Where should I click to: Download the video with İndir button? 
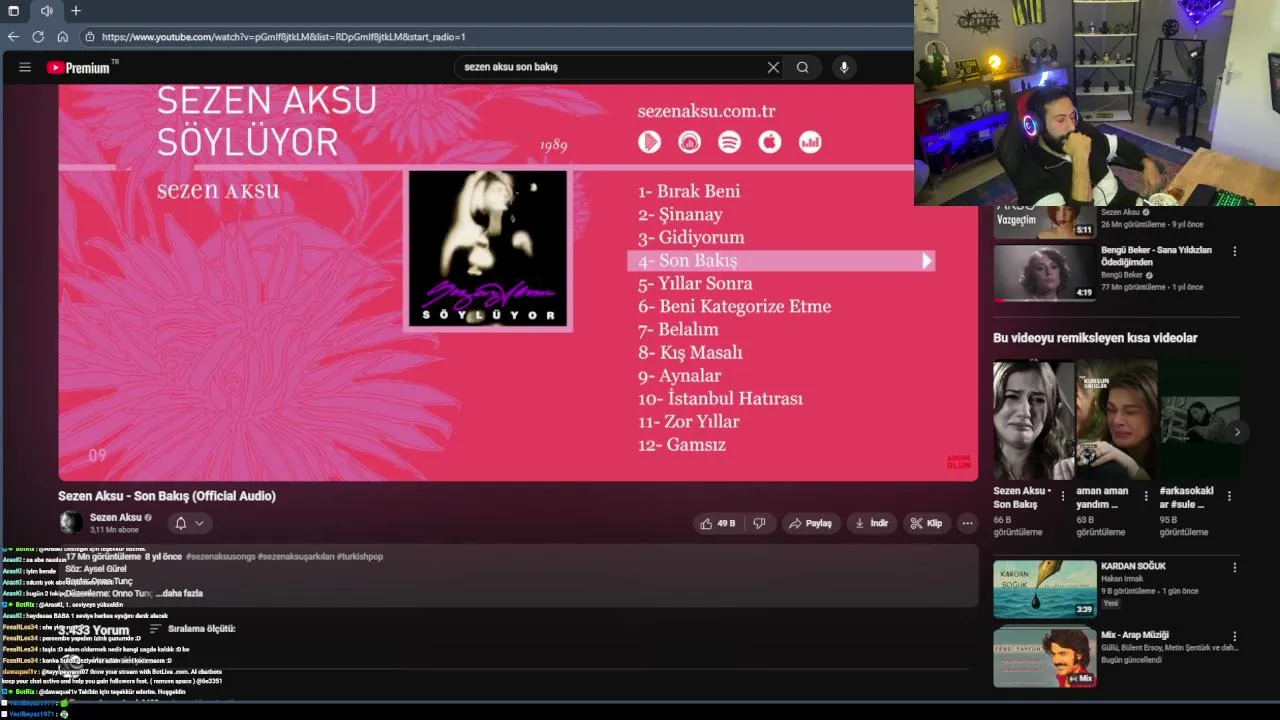click(870, 523)
